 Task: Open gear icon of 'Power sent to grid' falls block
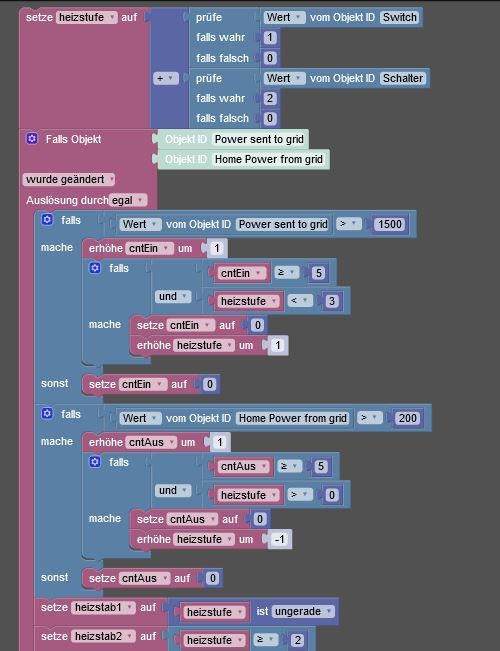[47, 220]
